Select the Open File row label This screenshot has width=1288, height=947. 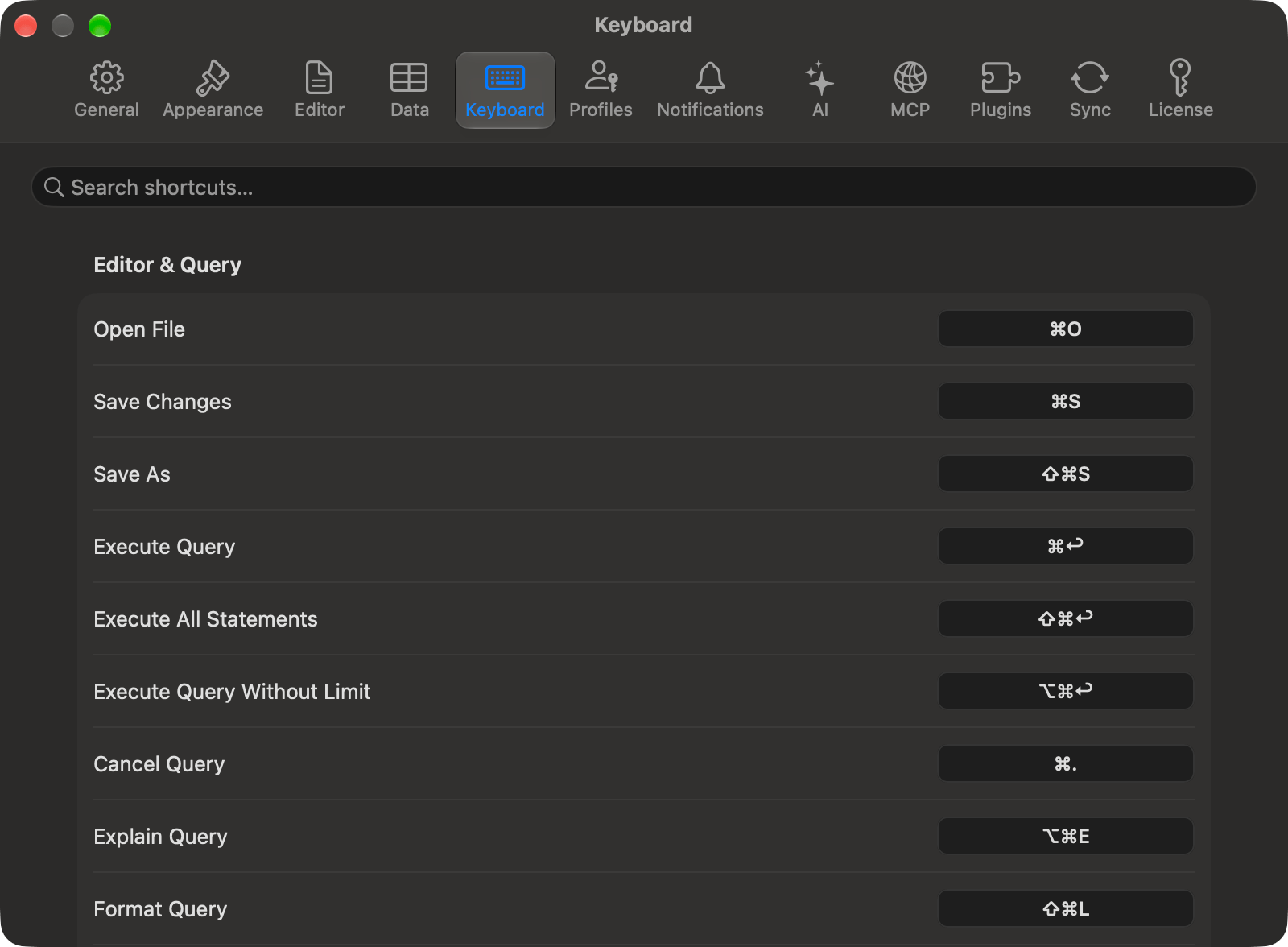[139, 329]
